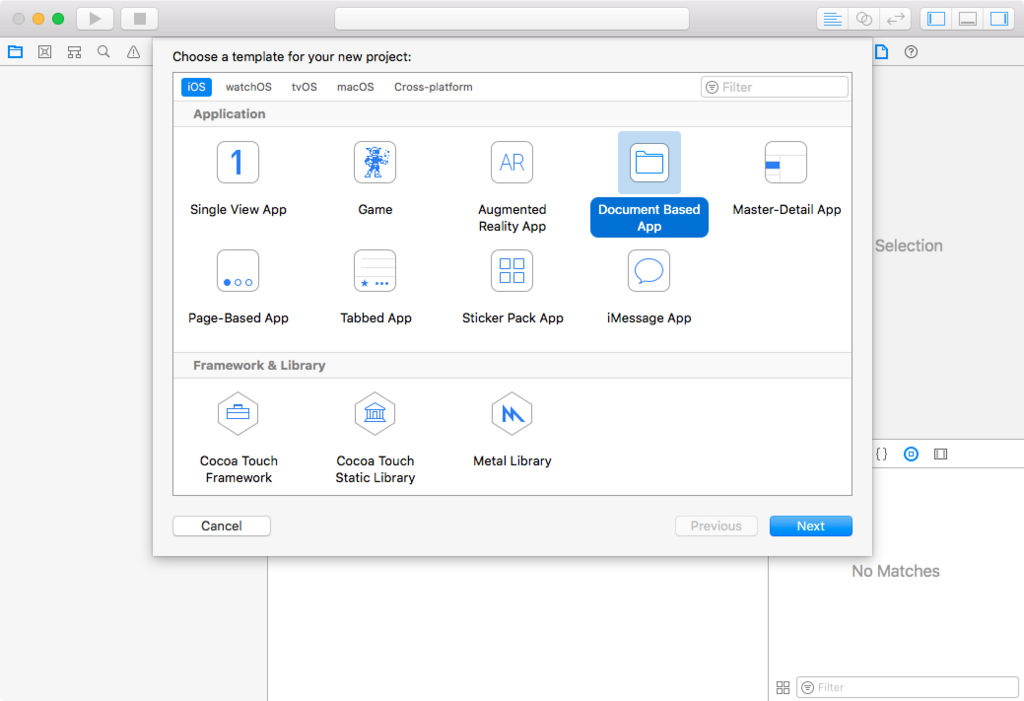Click the library Filter field at bottom

tap(907, 687)
